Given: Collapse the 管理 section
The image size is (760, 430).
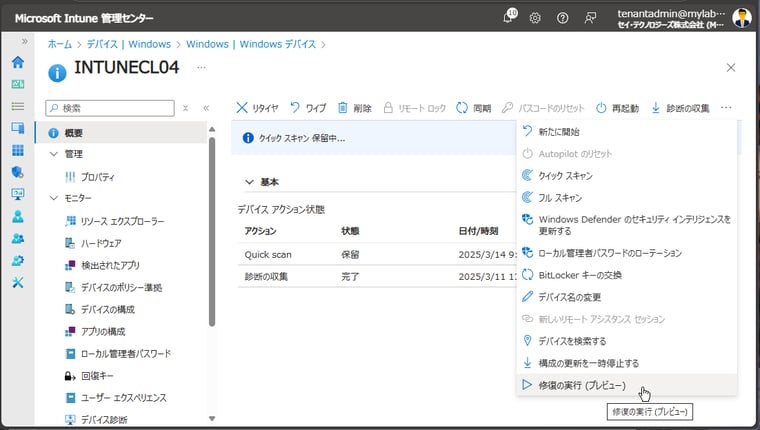Looking at the screenshot, I should [54, 154].
